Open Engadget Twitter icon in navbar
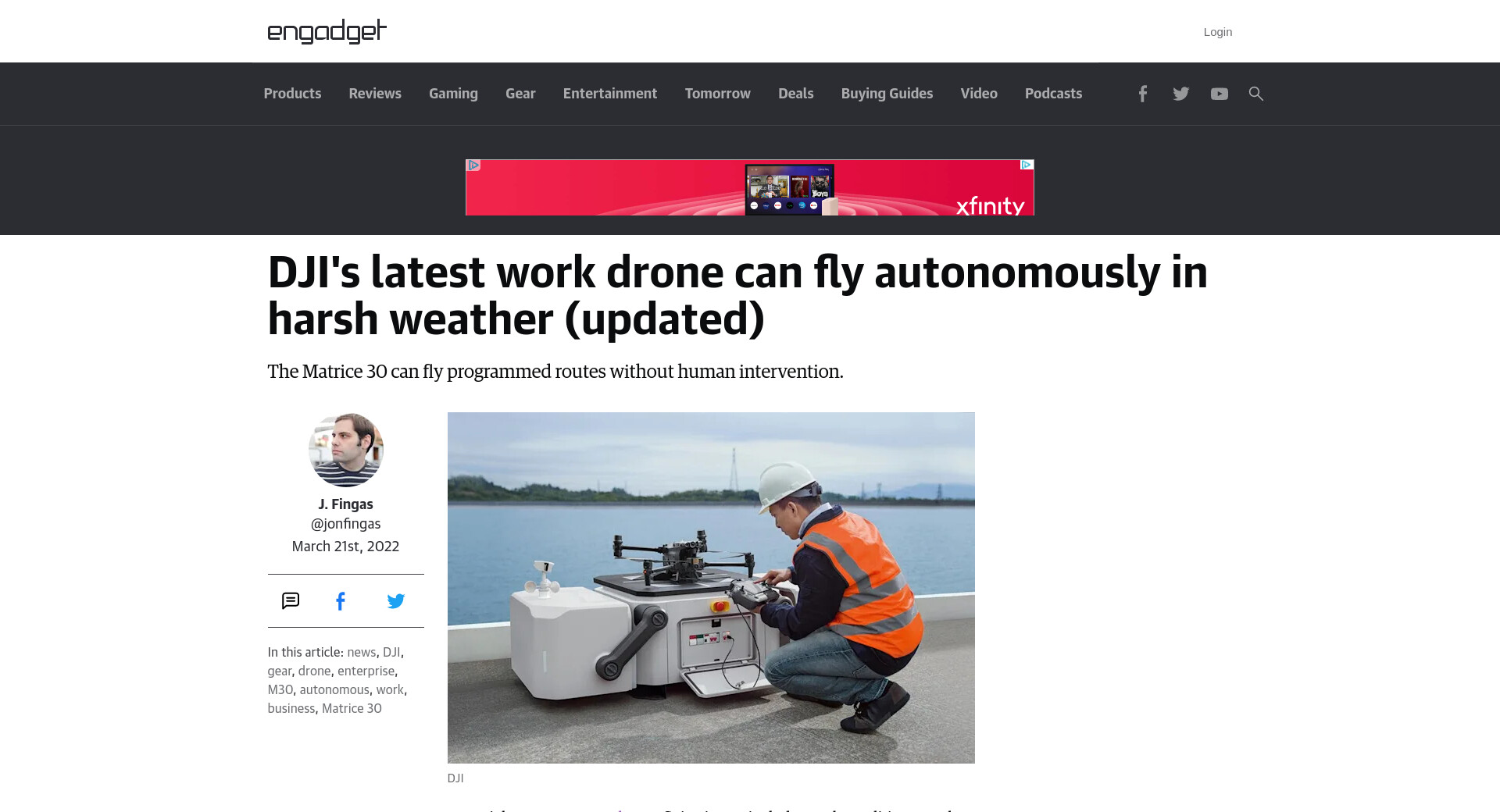Viewport: 1500px width, 812px height. (x=1180, y=94)
